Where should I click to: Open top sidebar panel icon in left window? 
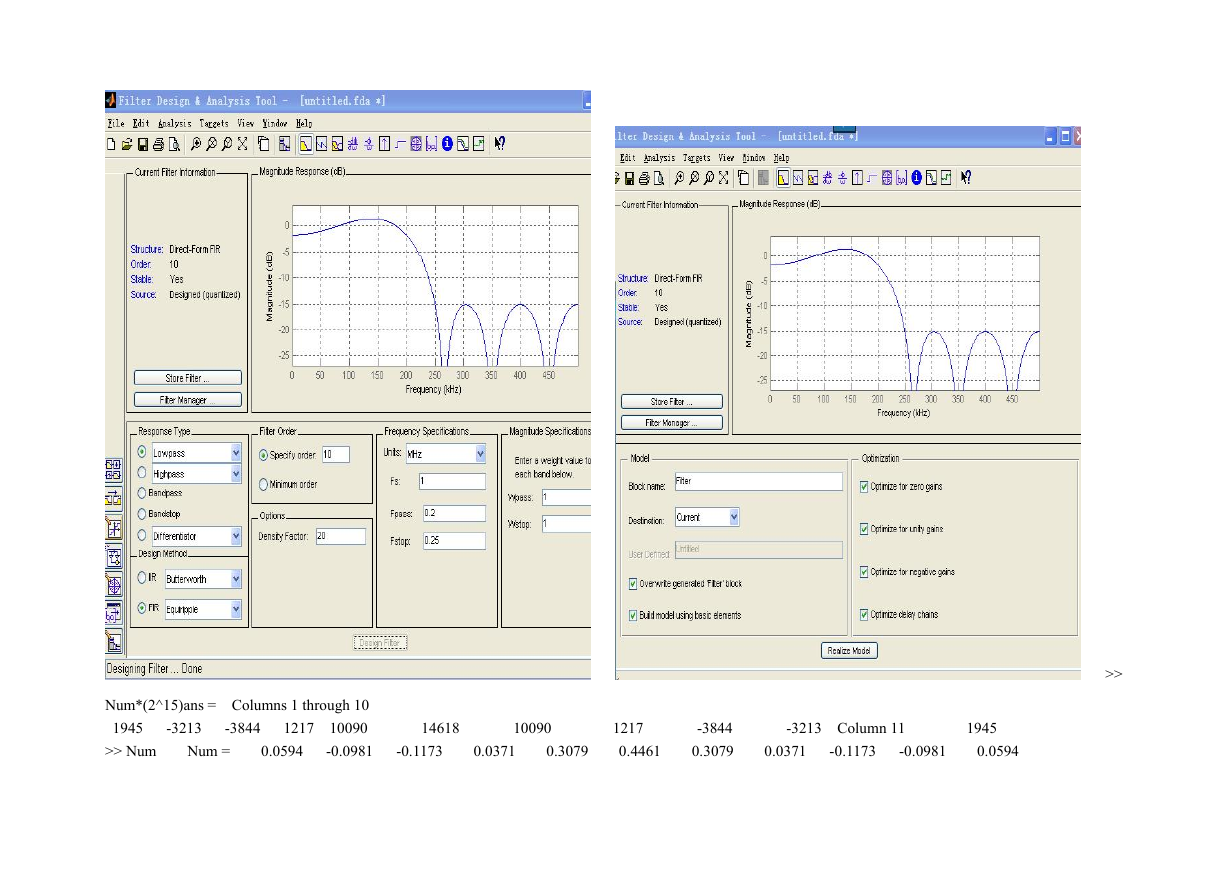[114, 470]
